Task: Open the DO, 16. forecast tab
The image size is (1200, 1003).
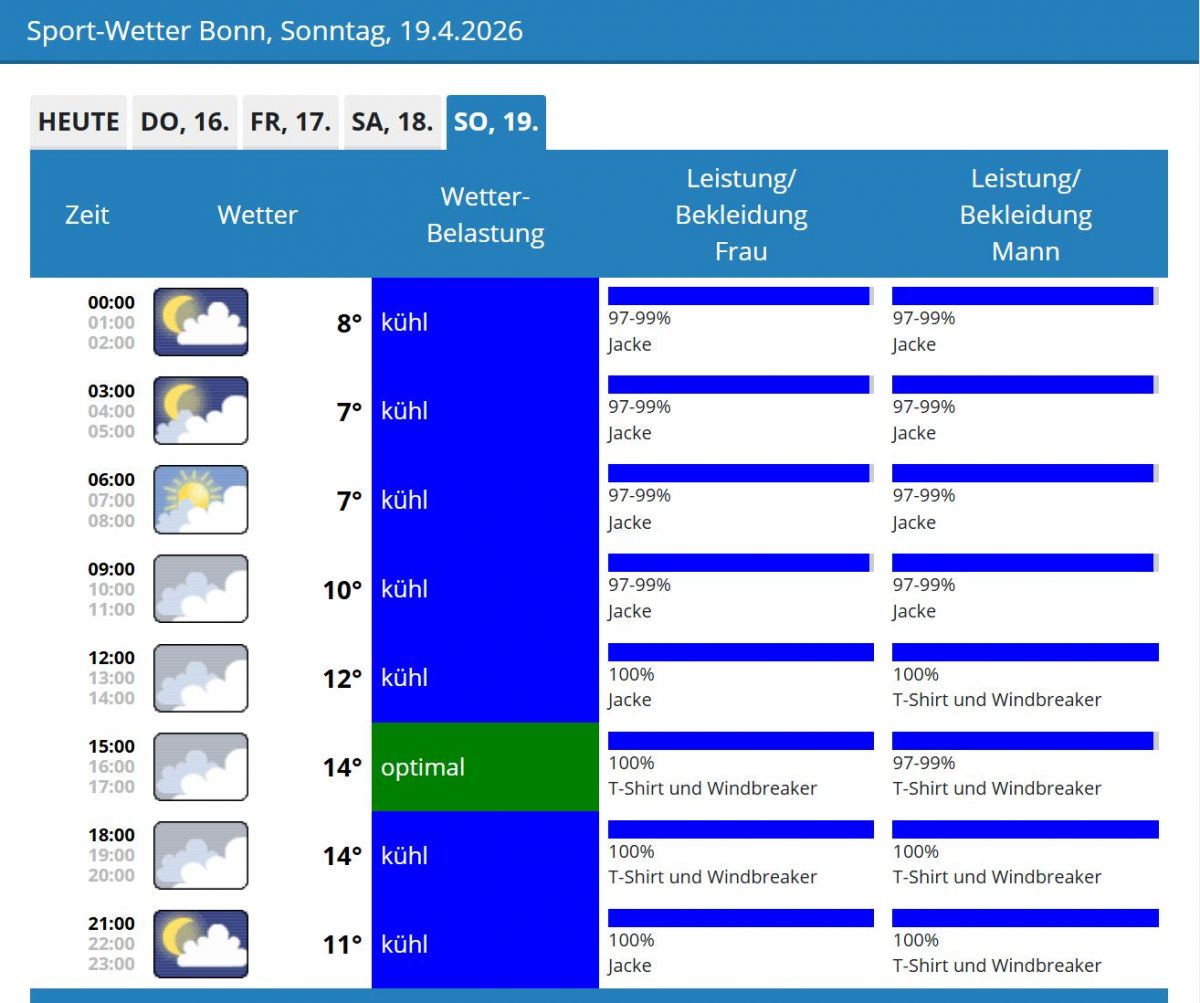Action: [185, 123]
